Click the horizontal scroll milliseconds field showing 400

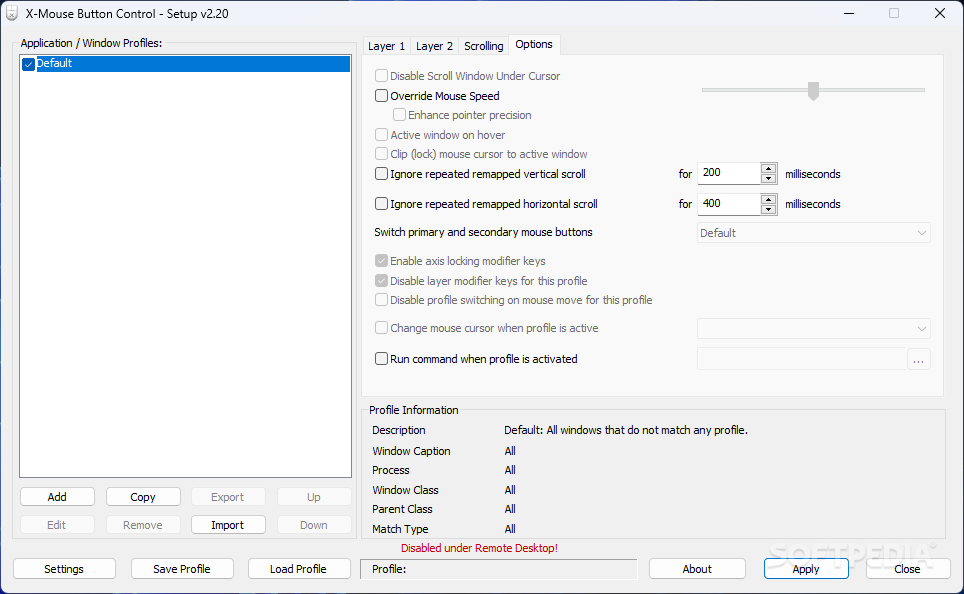tap(729, 204)
